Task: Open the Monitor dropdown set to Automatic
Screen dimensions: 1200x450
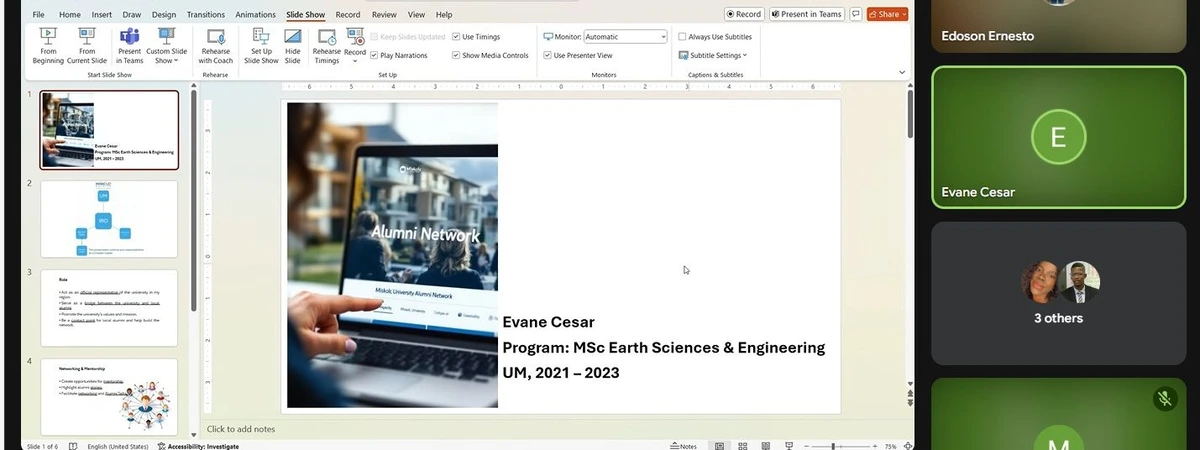Action: click(625, 37)
